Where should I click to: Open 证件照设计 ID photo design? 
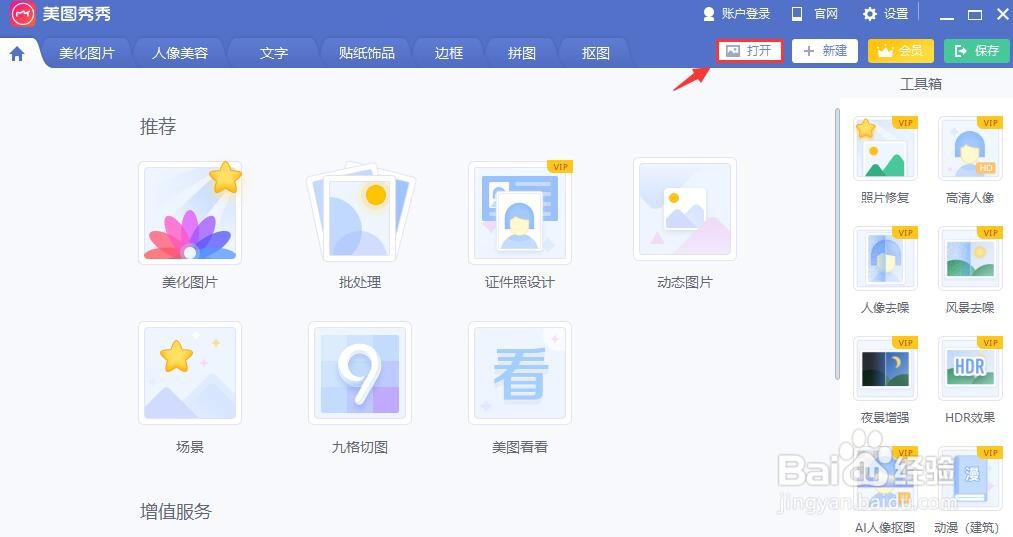click(x=520, y=213)
